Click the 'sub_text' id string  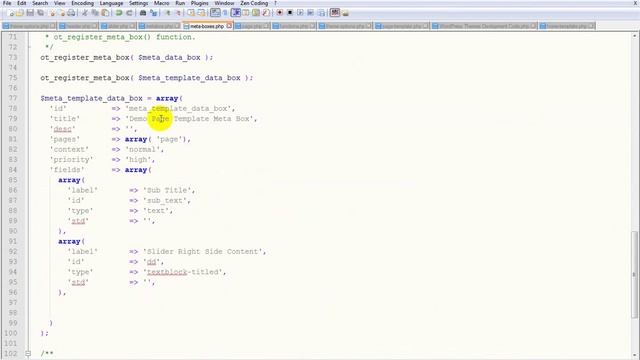[x=164, y=200]
